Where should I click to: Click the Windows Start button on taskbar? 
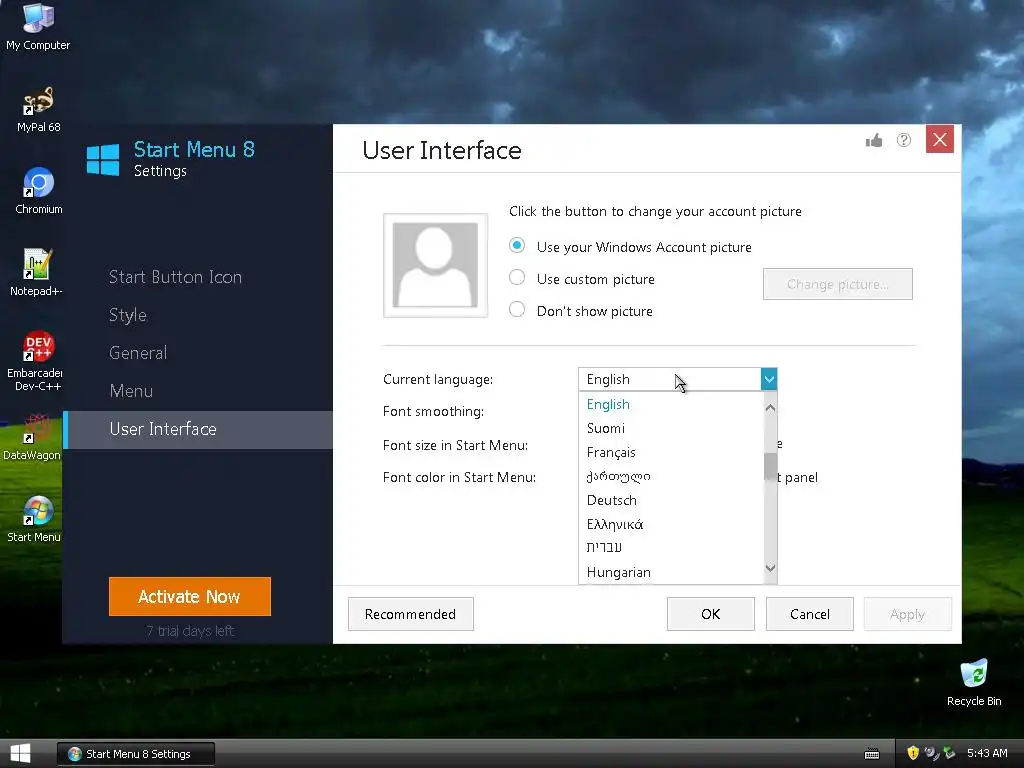pos(20,754)
